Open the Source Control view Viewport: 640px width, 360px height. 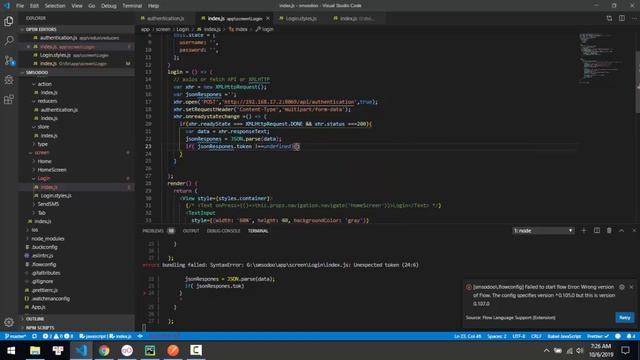[x=9, y=60]
